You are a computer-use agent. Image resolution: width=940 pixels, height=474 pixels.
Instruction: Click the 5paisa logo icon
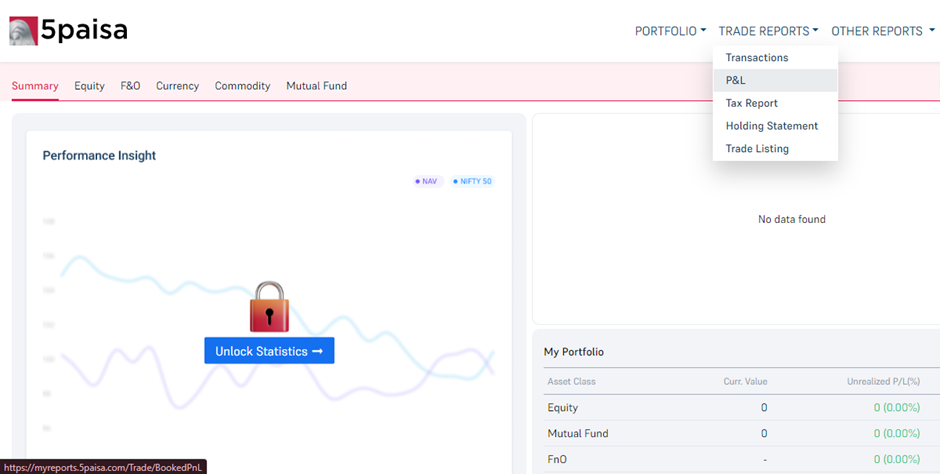[x=23, y=31]
